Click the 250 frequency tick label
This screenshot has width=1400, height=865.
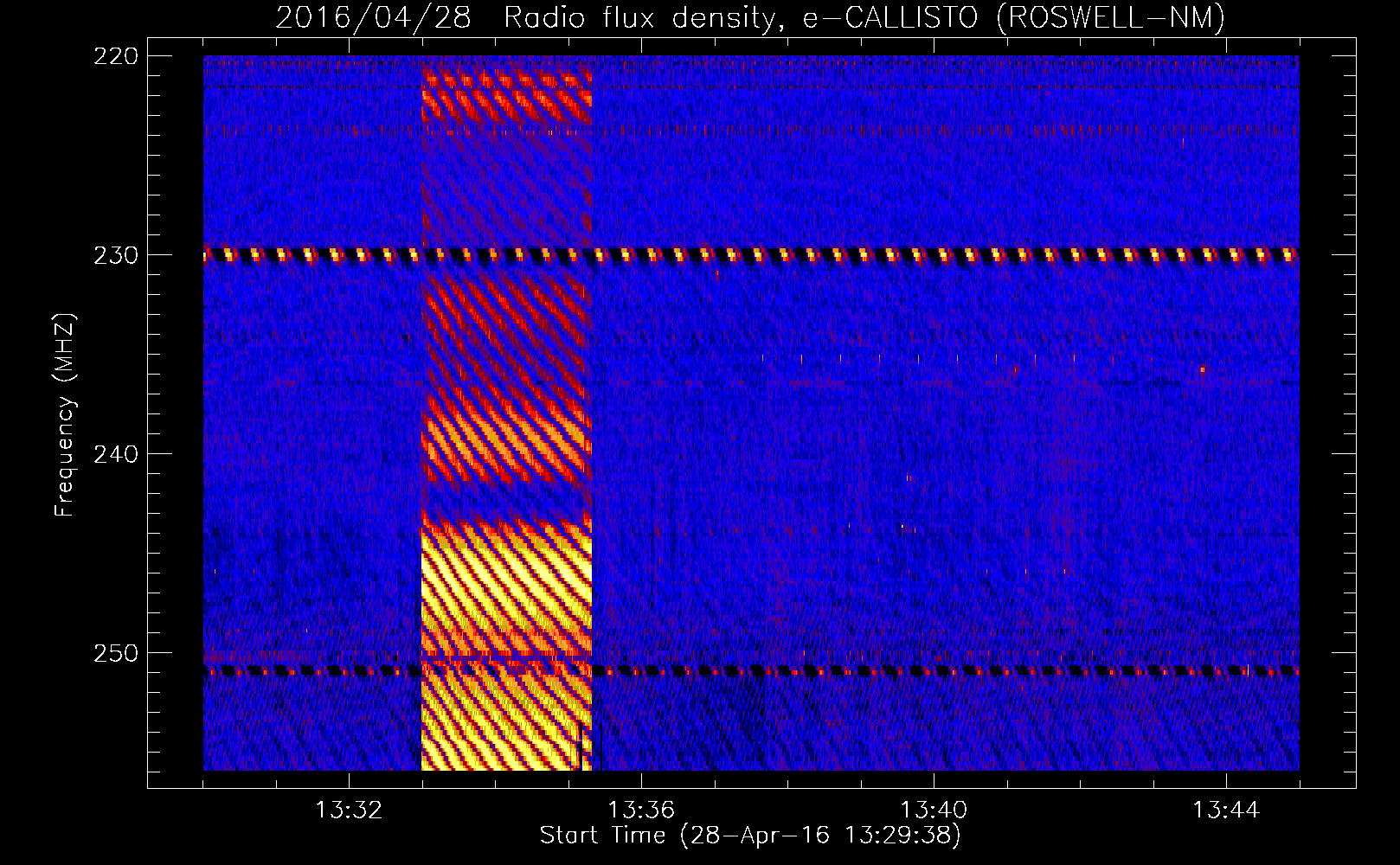pyautogui.click(x=115, y=653)
